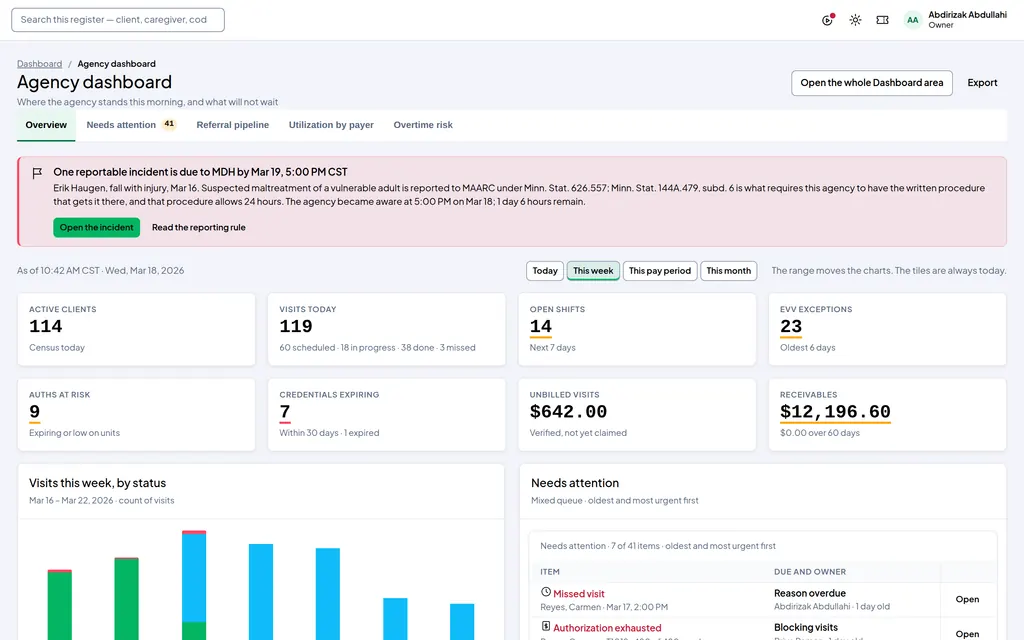Click Open in the Missed visit row
This screenshot has width=1024, height=640.
[967, 600]
